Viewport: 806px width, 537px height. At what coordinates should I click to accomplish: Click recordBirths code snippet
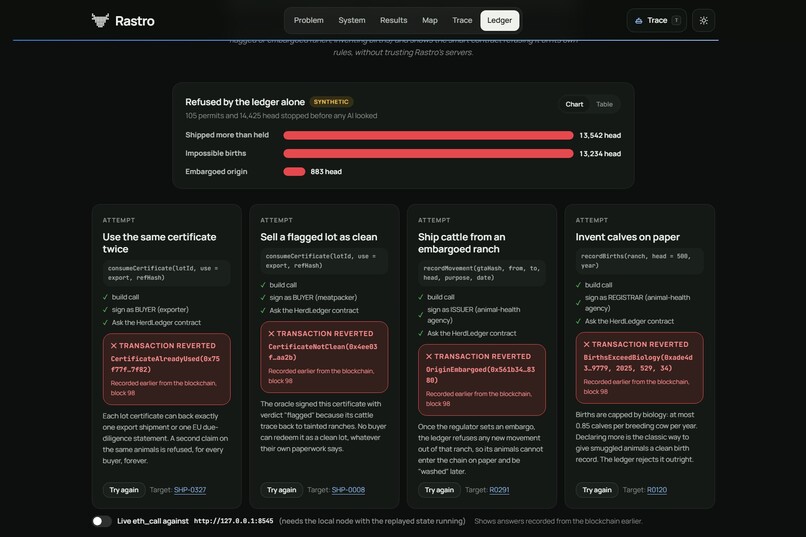coord(639,261)
